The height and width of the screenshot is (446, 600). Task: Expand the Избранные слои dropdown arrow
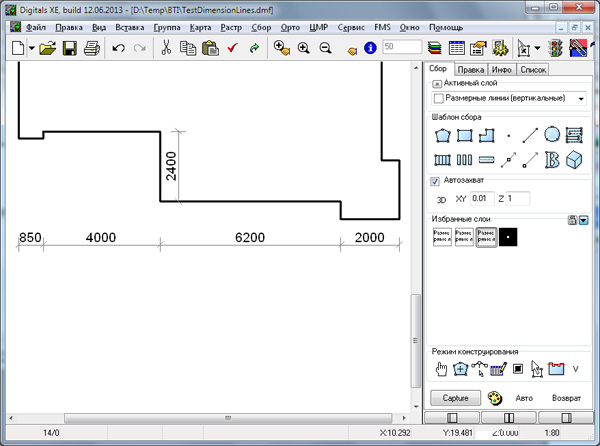583,220
